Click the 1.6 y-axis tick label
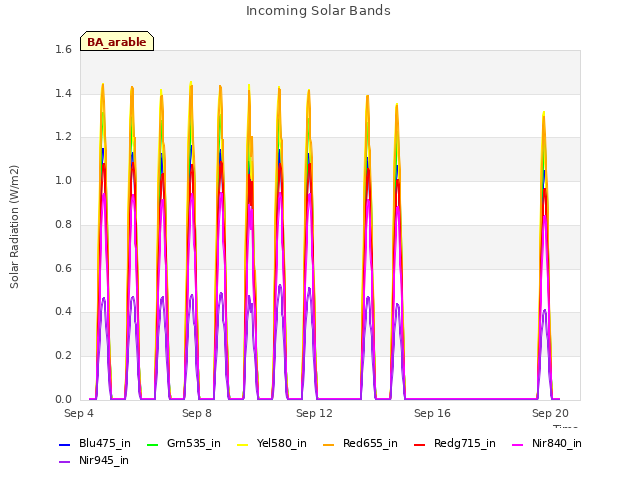Viewport: 640px width, 480px height. [63, 49]
